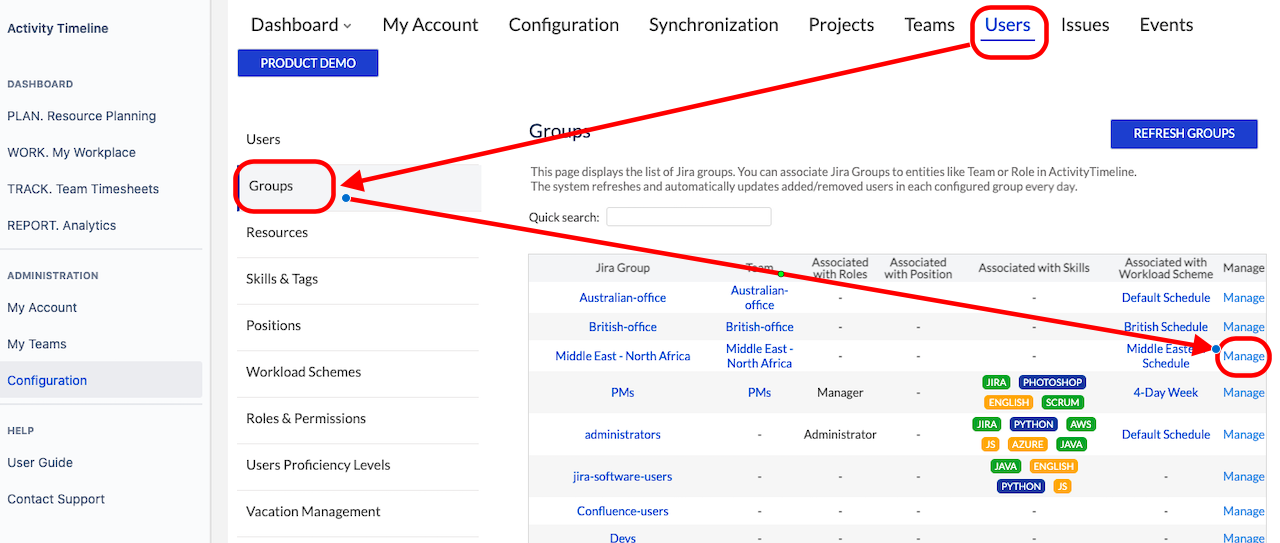
Task: Open Skills & Tags section
Action: pos(282,279)
